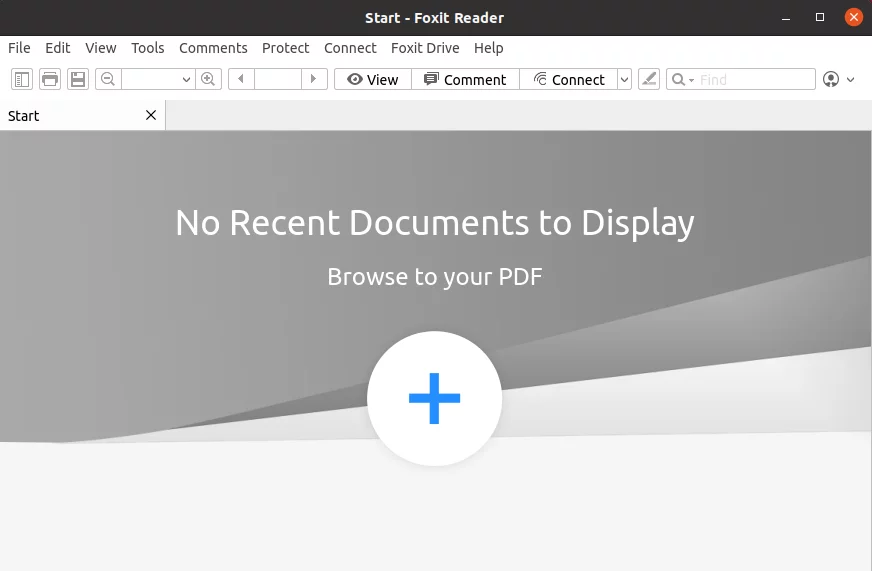The image size is (872, 571).
Task: Click the blue plus open PDF button
Action: click(434, 399)
